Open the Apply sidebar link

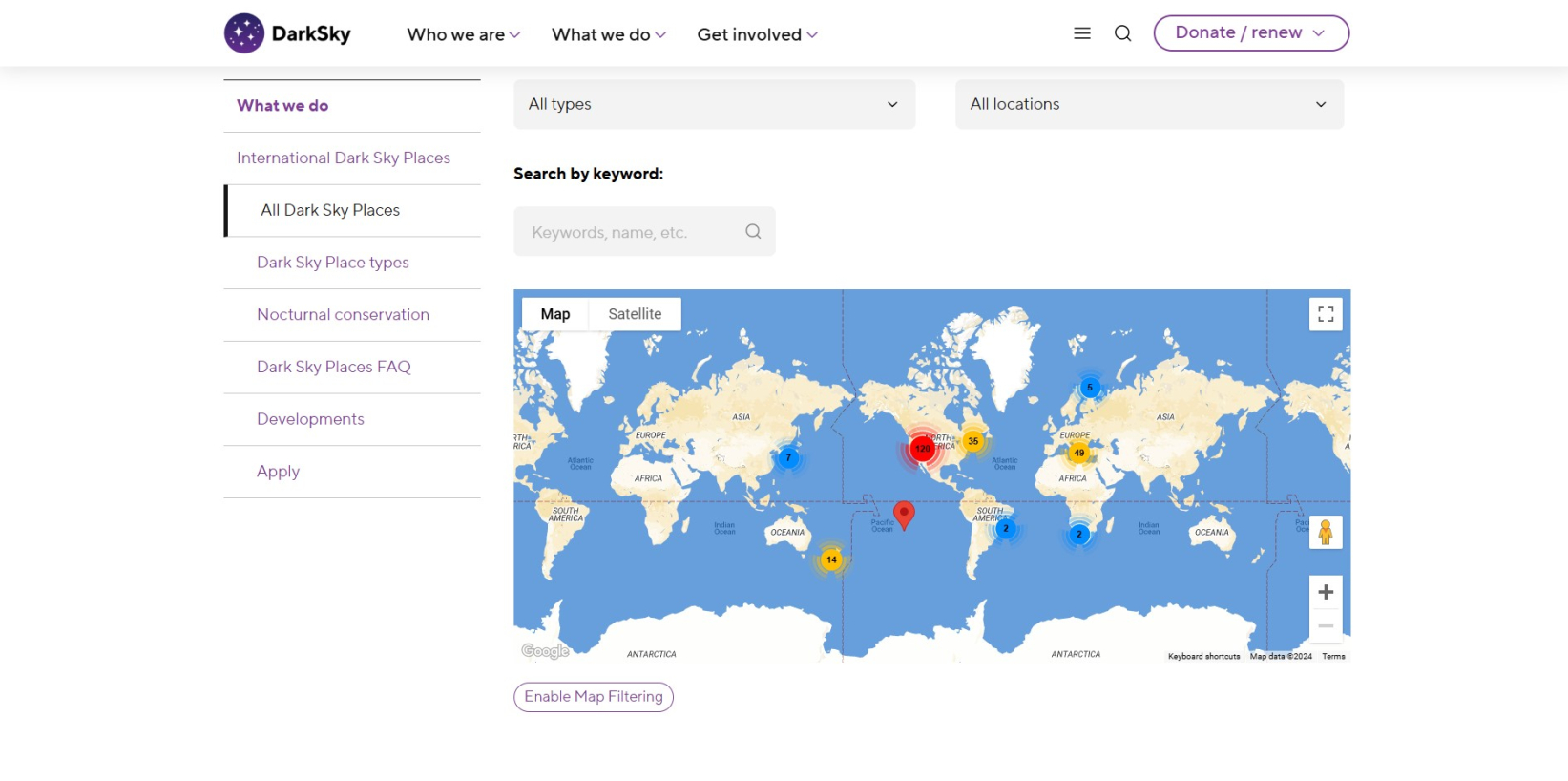pos(279,472)
